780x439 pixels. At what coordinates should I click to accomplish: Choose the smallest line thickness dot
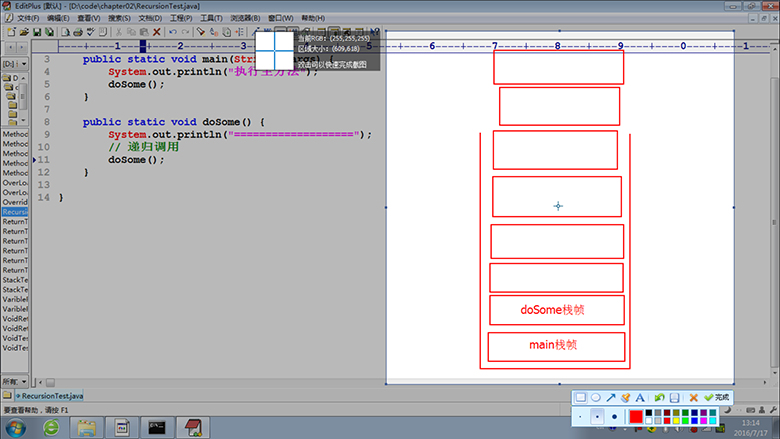coord(581,416)
